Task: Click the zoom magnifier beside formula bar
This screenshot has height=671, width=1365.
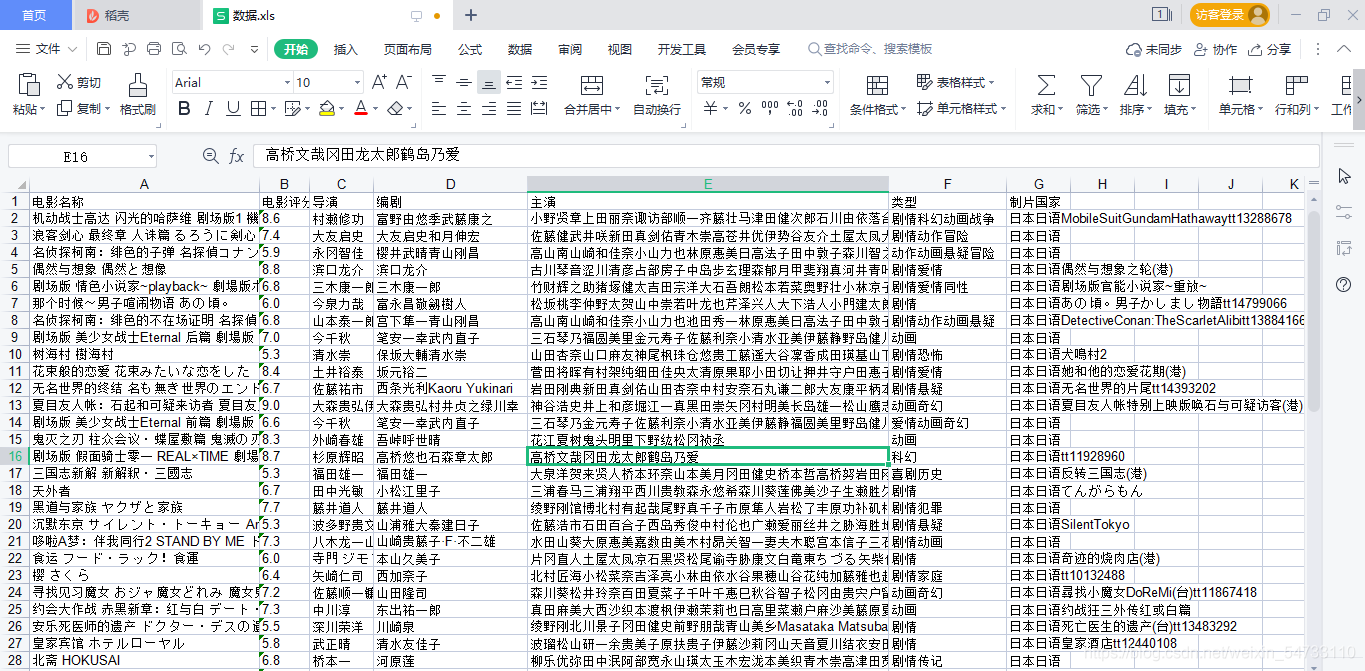Action: (210, 156)
